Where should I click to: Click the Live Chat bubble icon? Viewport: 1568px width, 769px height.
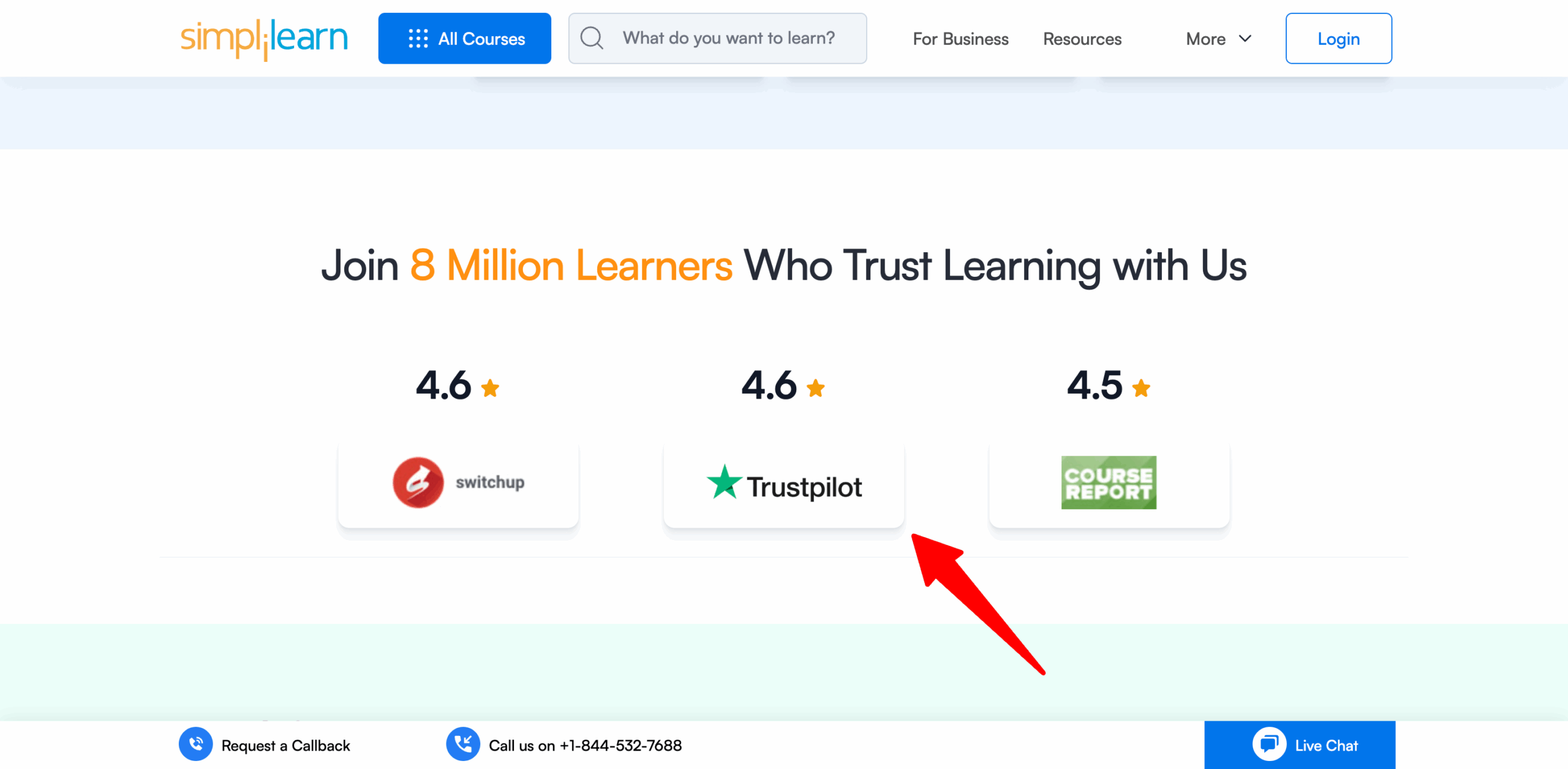click(1269, 745)
